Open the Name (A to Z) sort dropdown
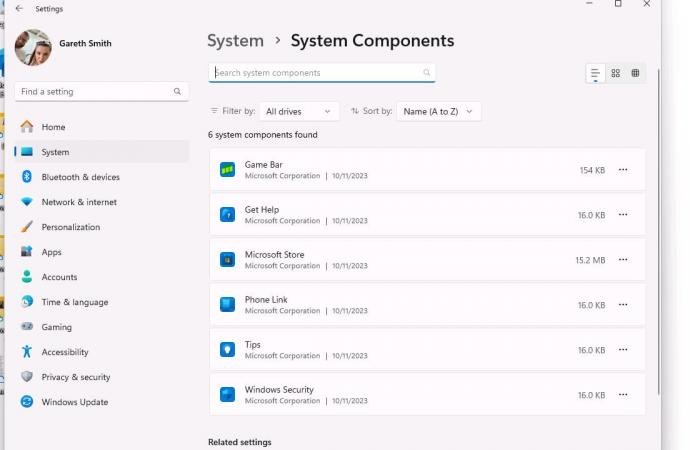The height and width of the screenshot is (450, 690). point(438,111)
